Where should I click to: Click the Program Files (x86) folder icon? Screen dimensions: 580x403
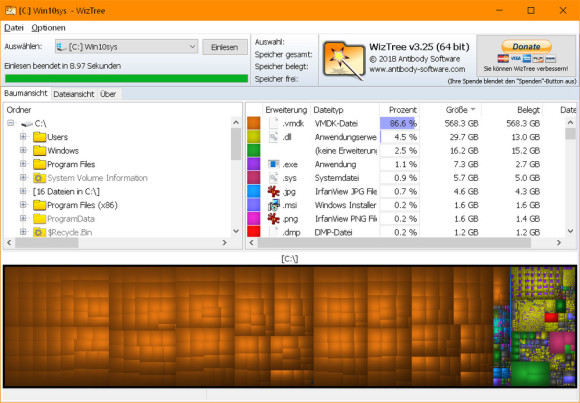pyautogui.click(x=39, y=205)
